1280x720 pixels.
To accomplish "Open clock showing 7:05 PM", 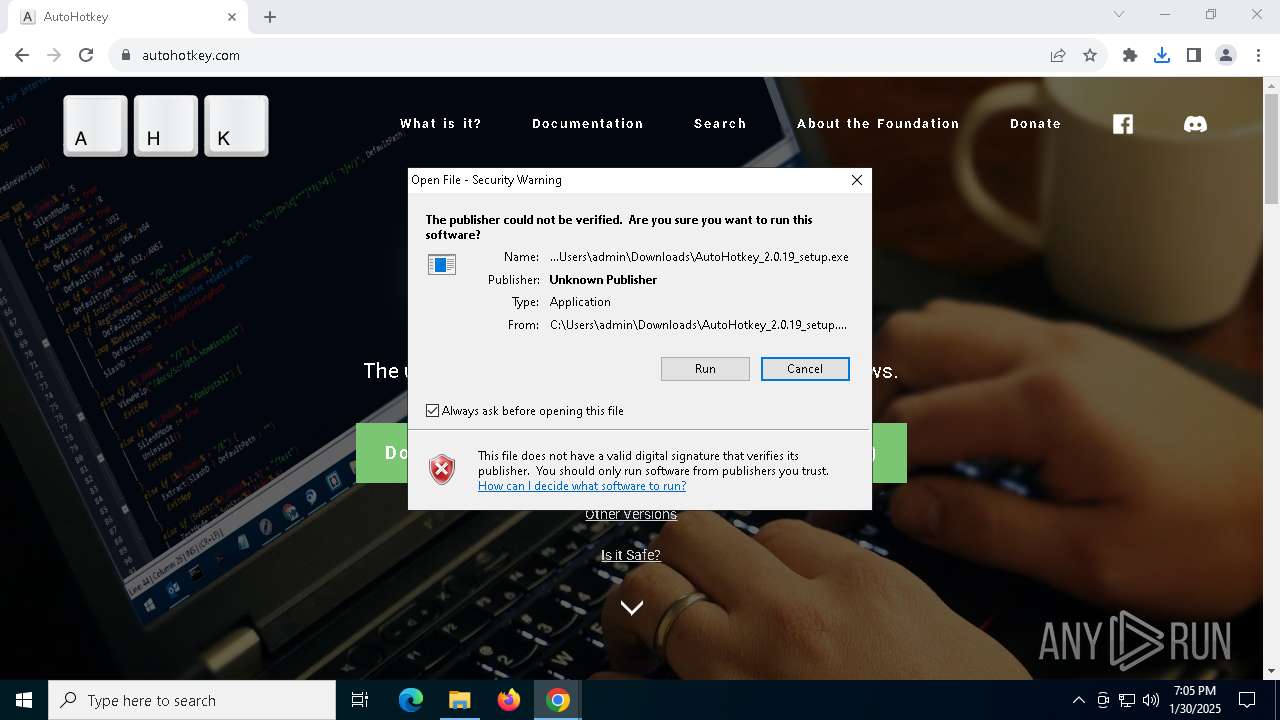I will coord(1196,700).
